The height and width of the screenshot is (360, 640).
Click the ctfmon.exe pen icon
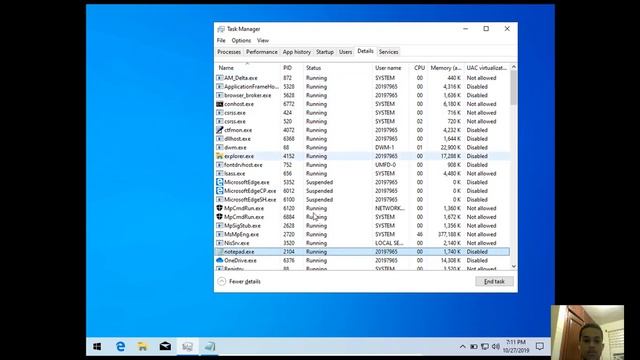point(220,130)
